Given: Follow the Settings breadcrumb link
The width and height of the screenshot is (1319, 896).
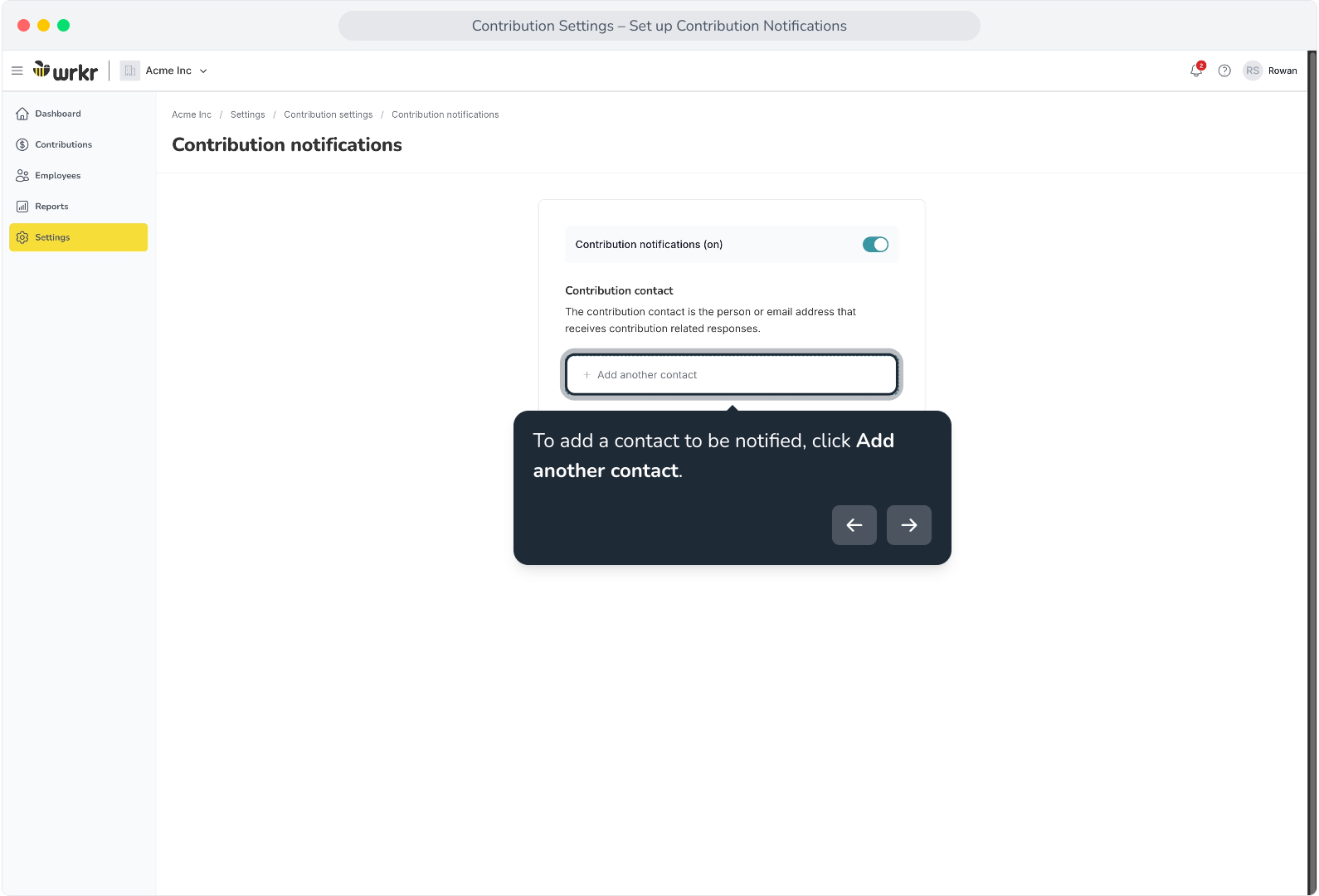Looking at the screenshot, I should [247, 114].
